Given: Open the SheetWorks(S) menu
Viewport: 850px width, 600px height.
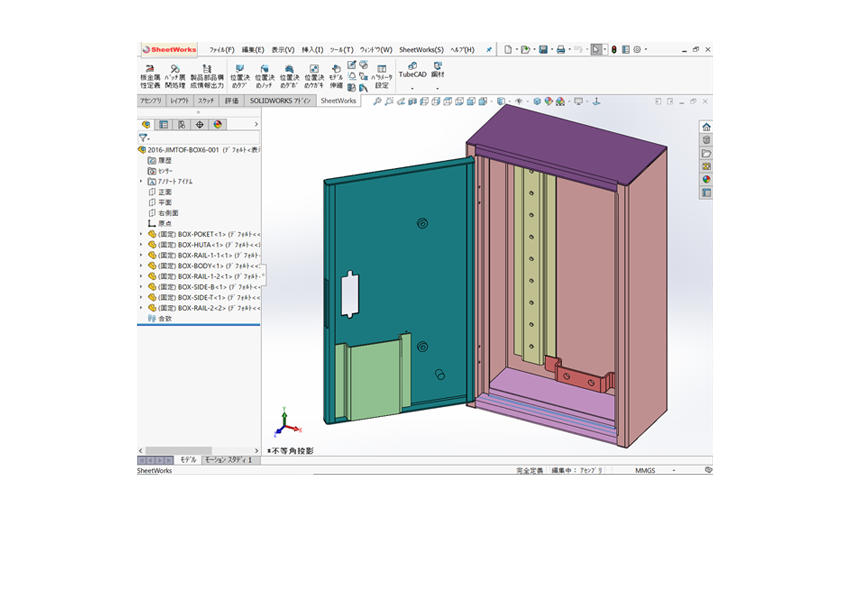Looking at the screenshot, I should click(421, 49).
